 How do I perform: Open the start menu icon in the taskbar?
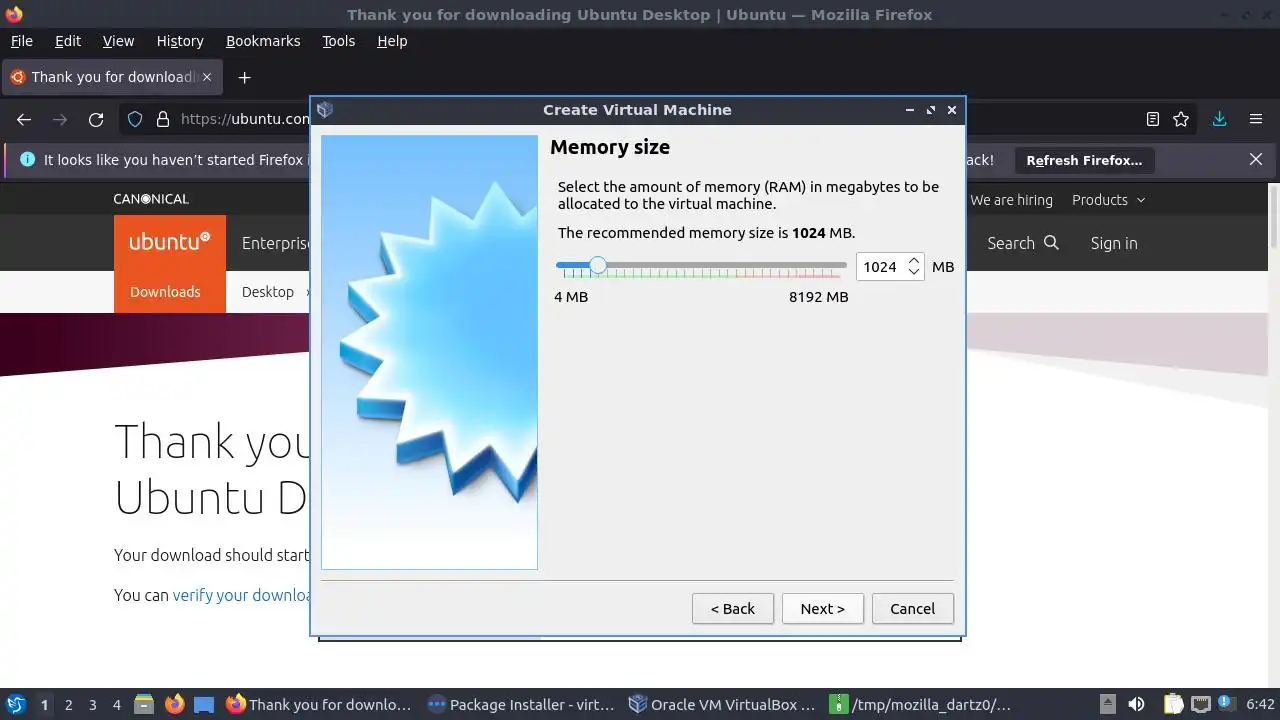point(15,705)
